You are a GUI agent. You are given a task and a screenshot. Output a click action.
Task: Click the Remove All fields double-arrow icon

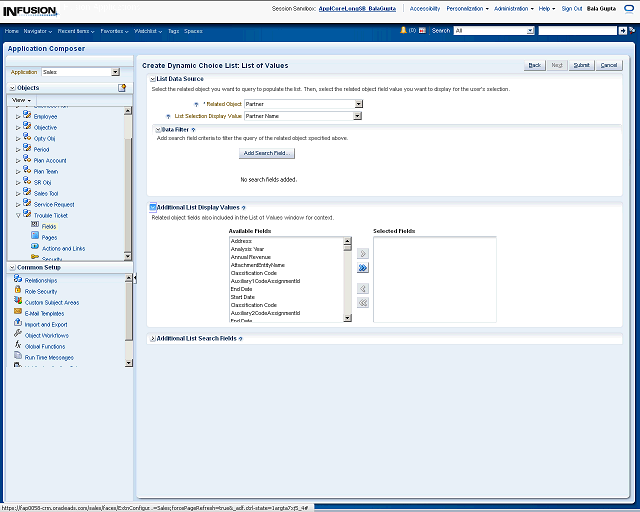point(363,302)
